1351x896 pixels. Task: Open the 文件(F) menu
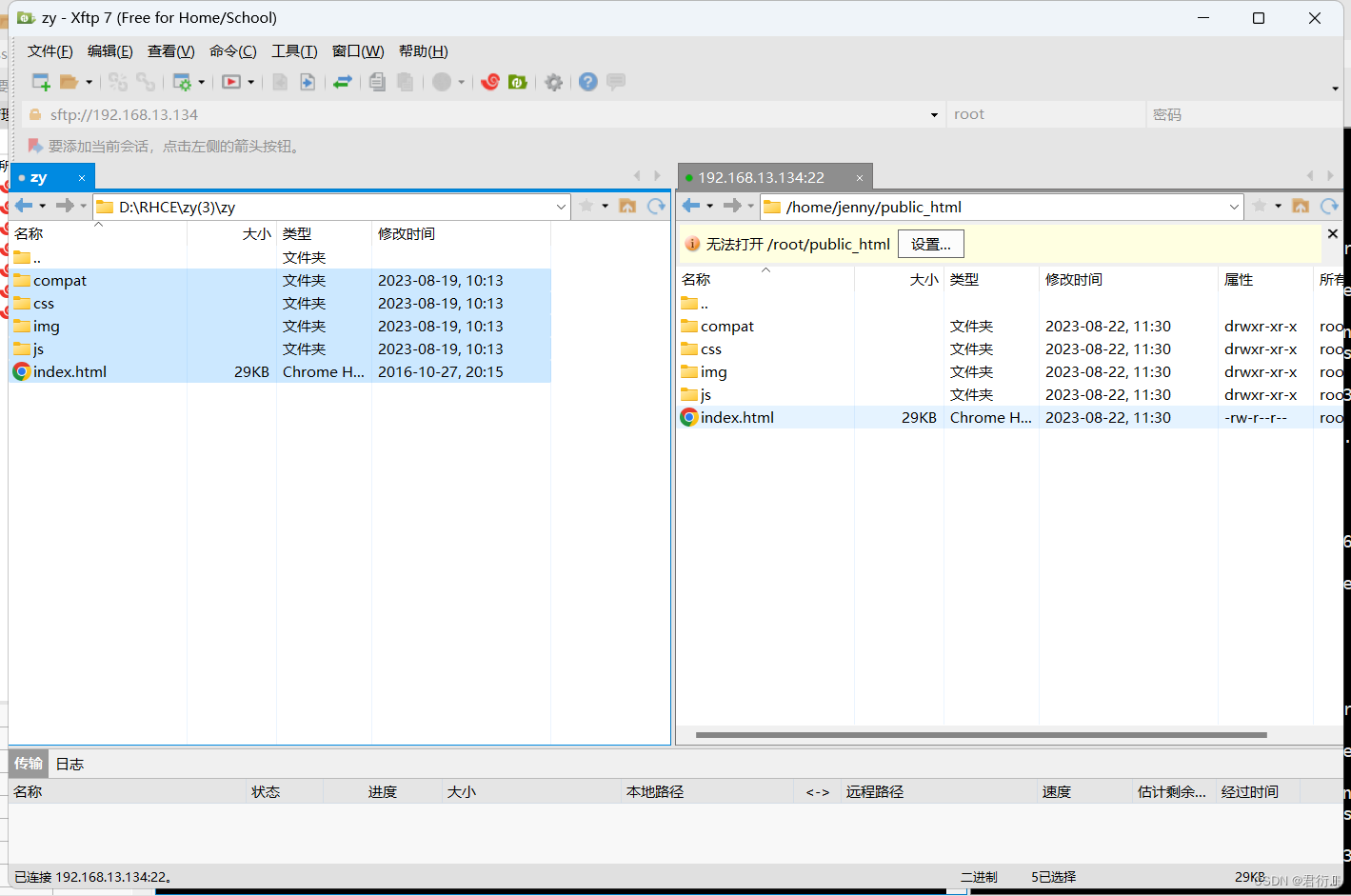pyautogui.click(x=50, y=51)
